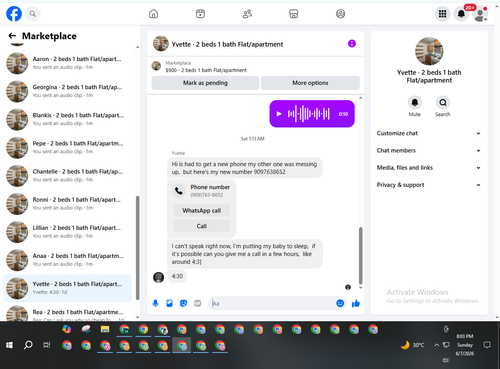Viewport: 500px width, 369px height.
Task: Click large listing photo in info panel
Action: tap(429, 51)
